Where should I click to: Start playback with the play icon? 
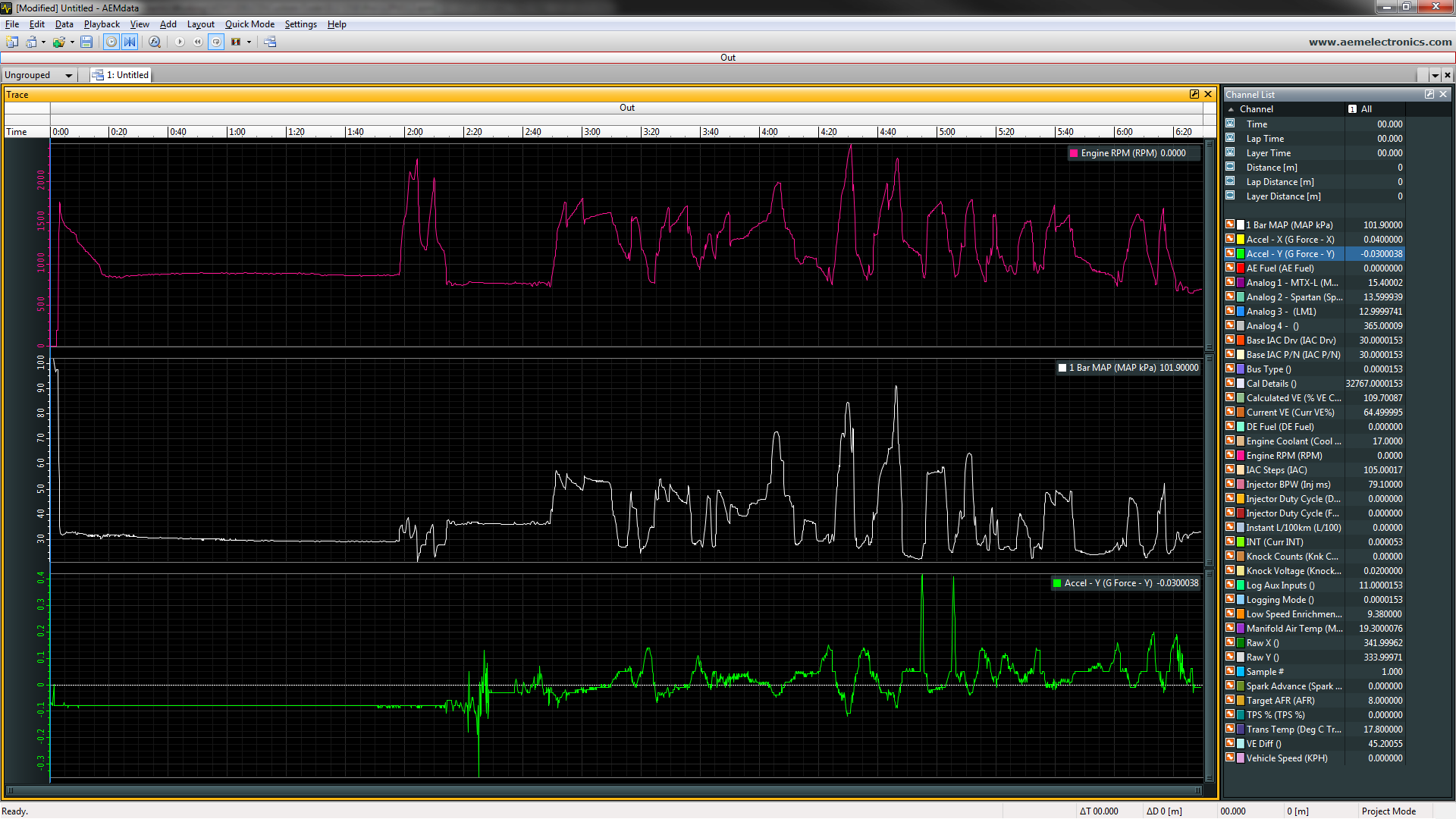180,42
